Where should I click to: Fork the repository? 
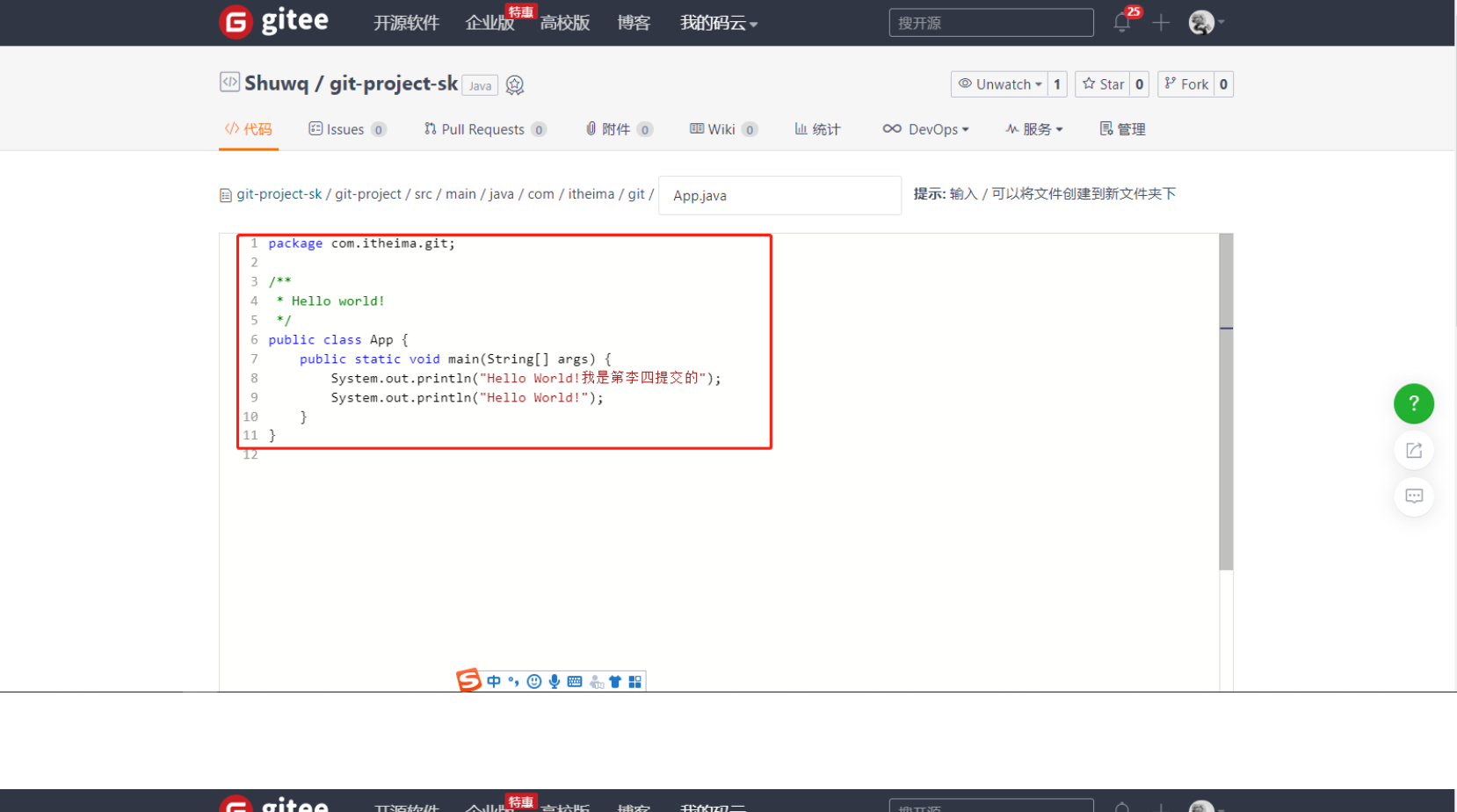point(1186,84)
